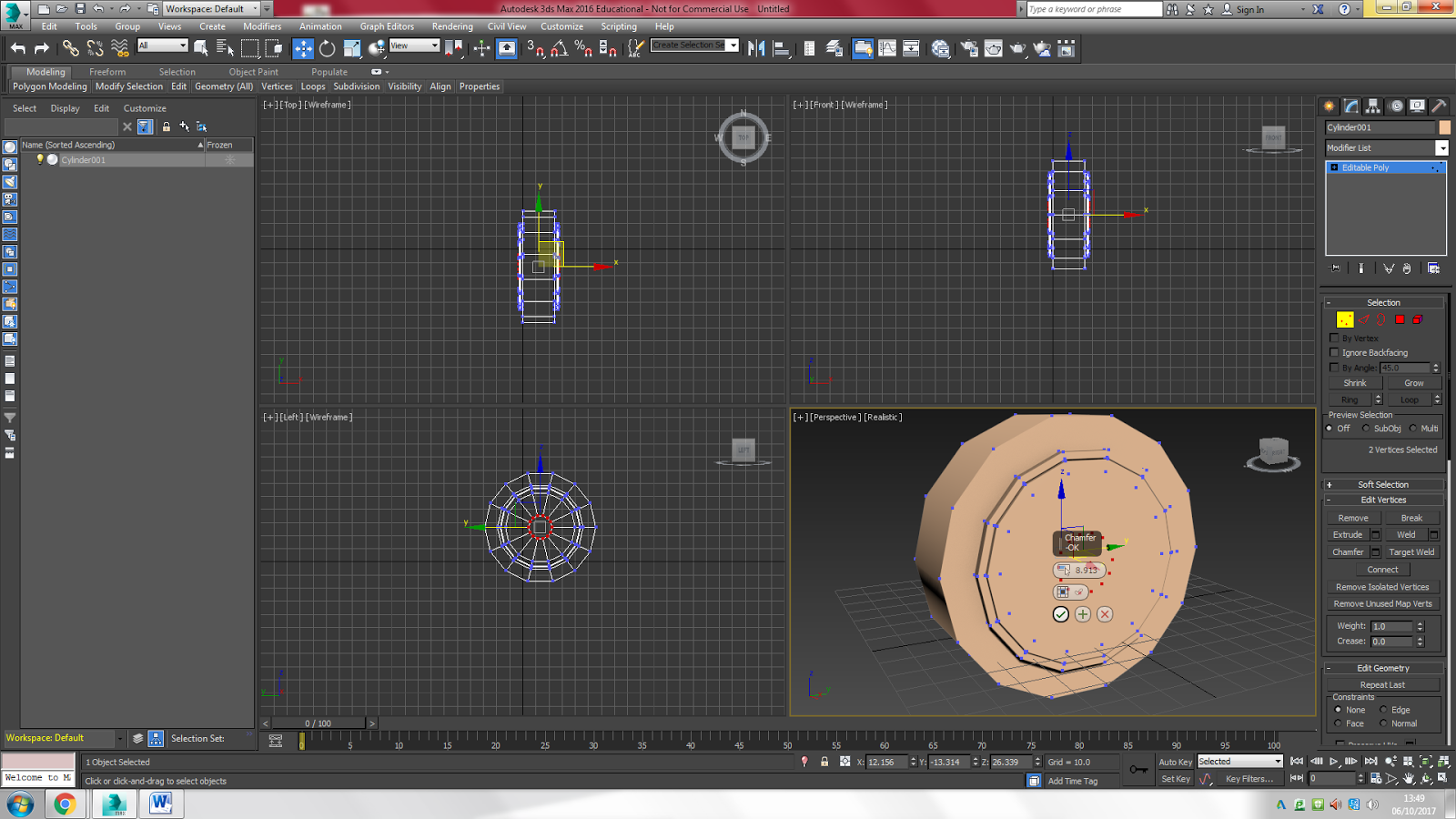Select the Edge constraint option
This screenshot has height=819, width=1456.
[1383, 710]
